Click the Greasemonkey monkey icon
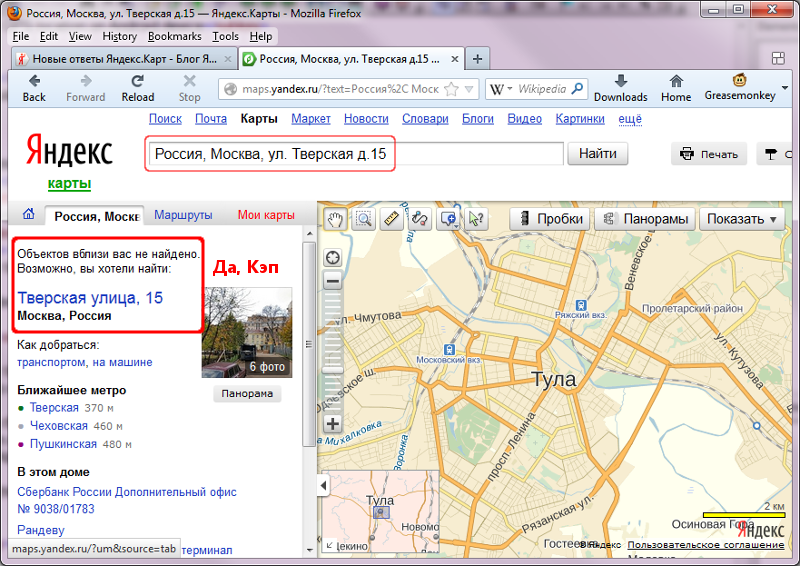 (739, 80)
